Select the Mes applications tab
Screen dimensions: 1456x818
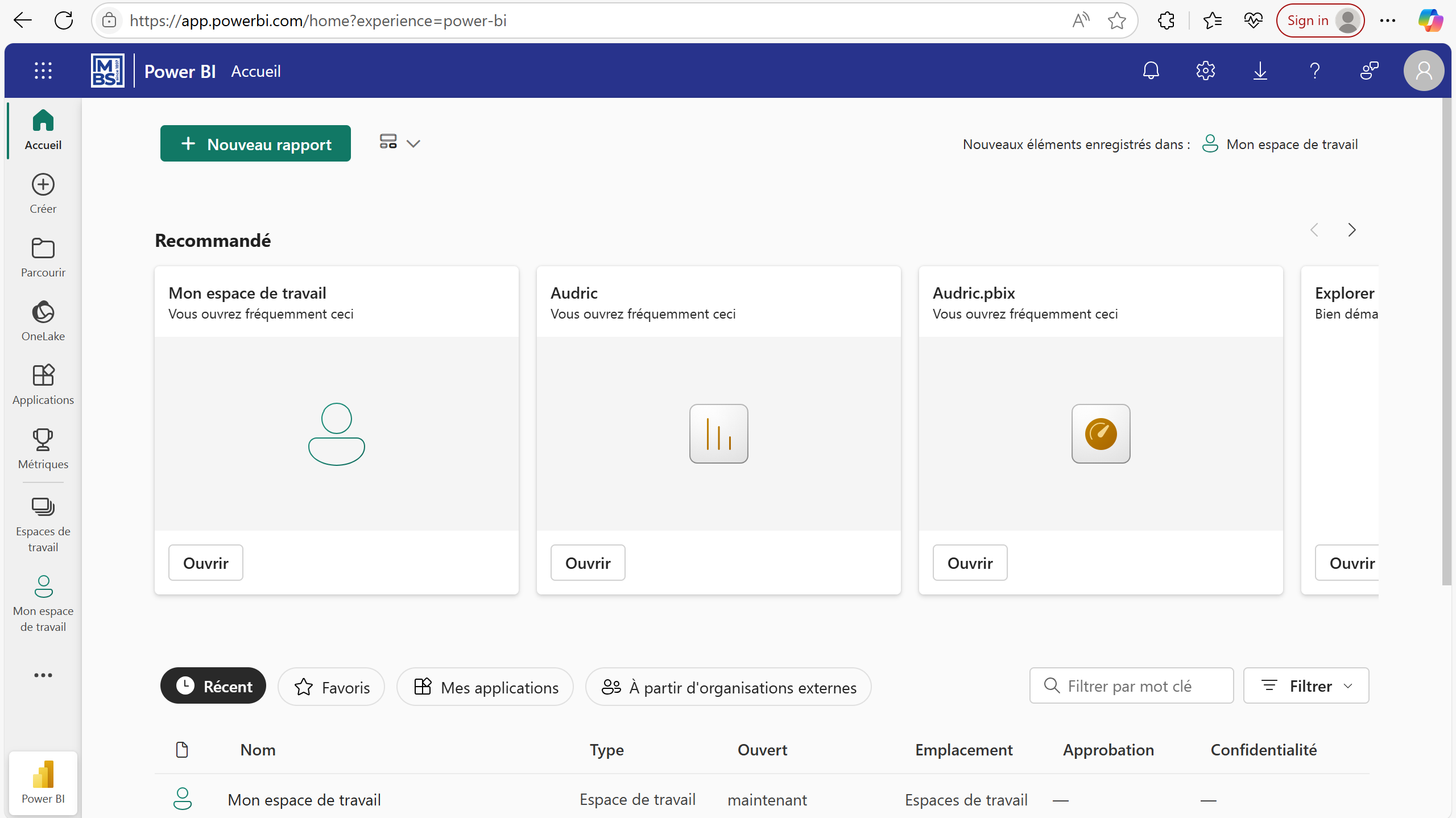pyautogui.click(x=485, y=687)
